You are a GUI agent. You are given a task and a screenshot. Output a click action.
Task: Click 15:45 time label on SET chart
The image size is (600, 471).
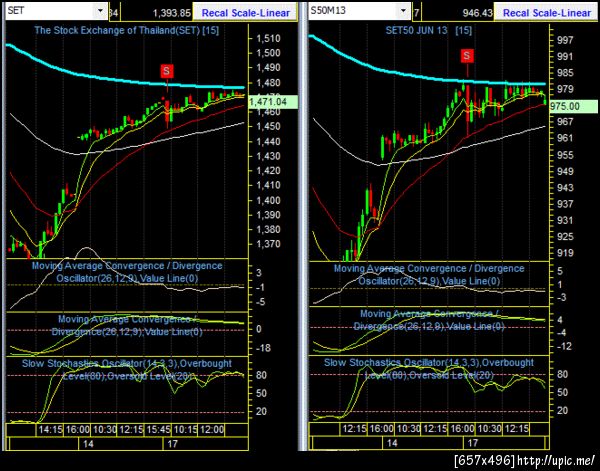[157, 430]
